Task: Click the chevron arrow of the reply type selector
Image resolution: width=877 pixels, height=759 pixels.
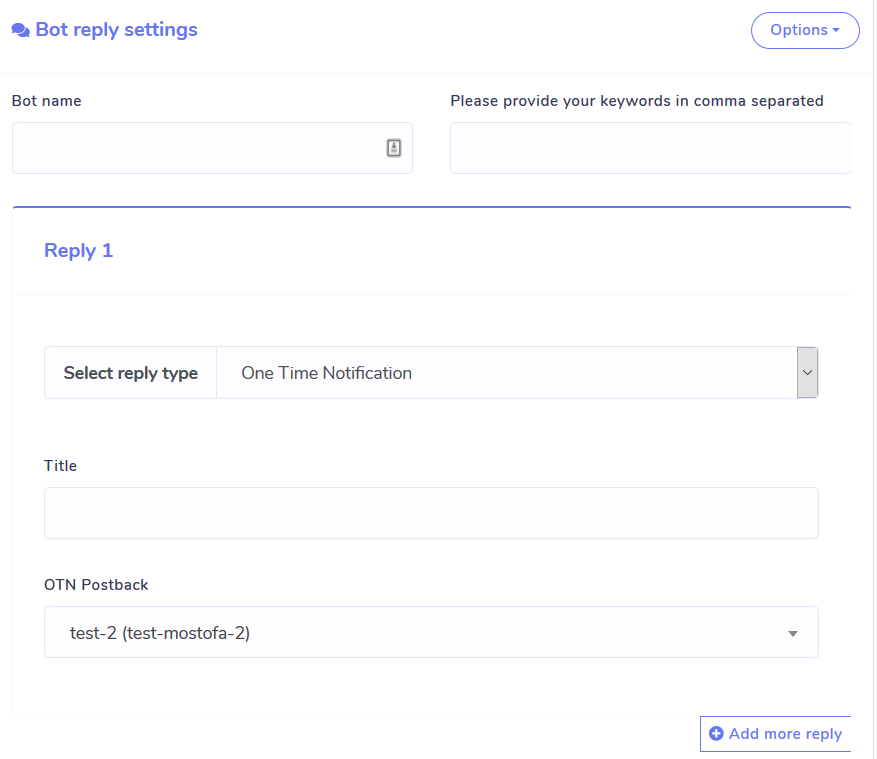Action: coord(807,373)
